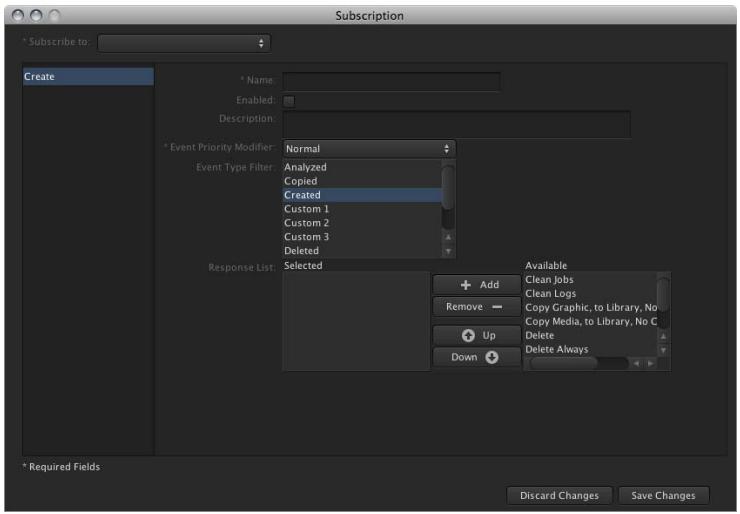This screenshot has width=740, height=514.
Task: Click event type list scroll-up arrow
Action: 448,237
